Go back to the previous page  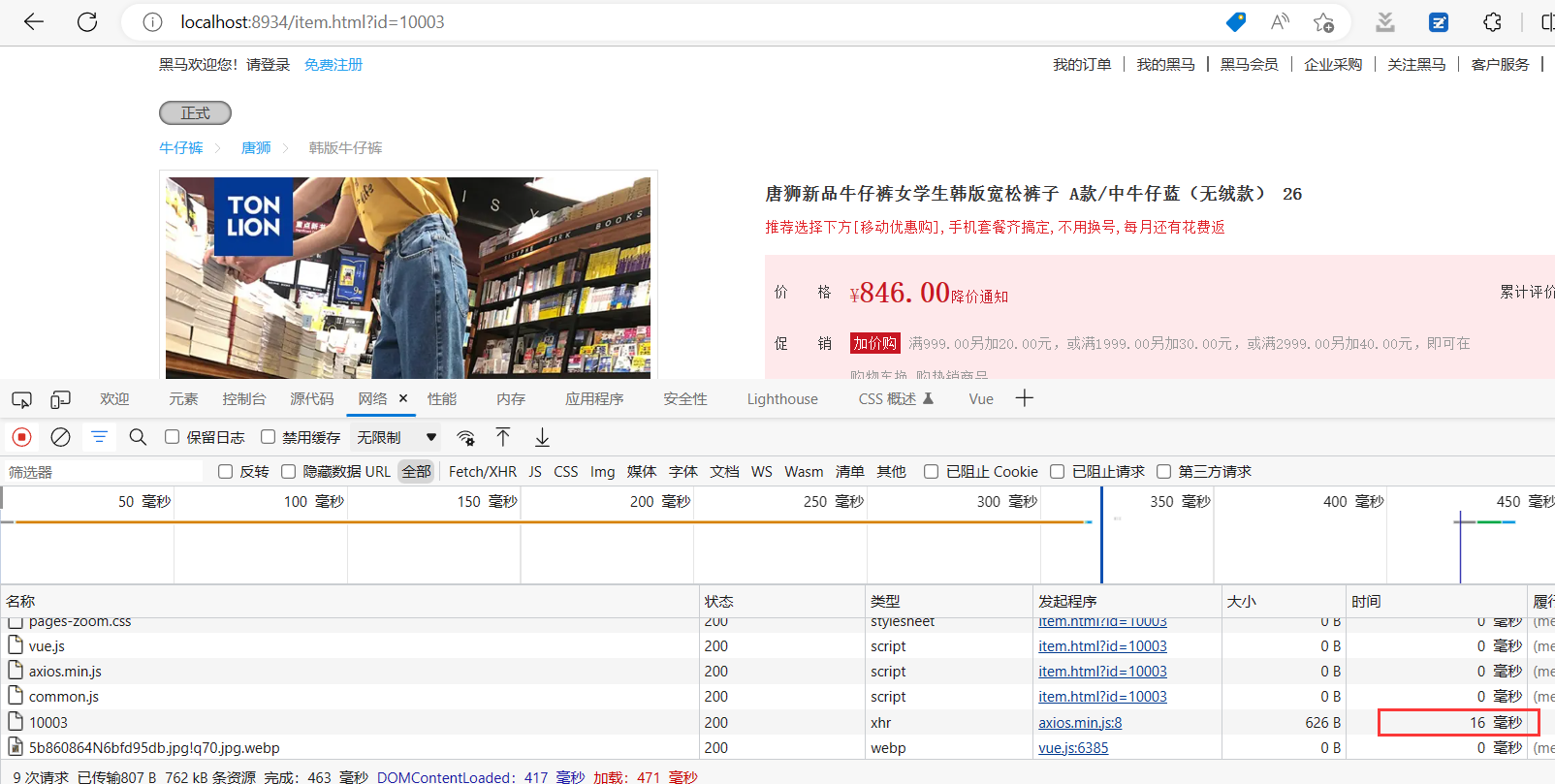pyautogui.click(x=34, y=21)
